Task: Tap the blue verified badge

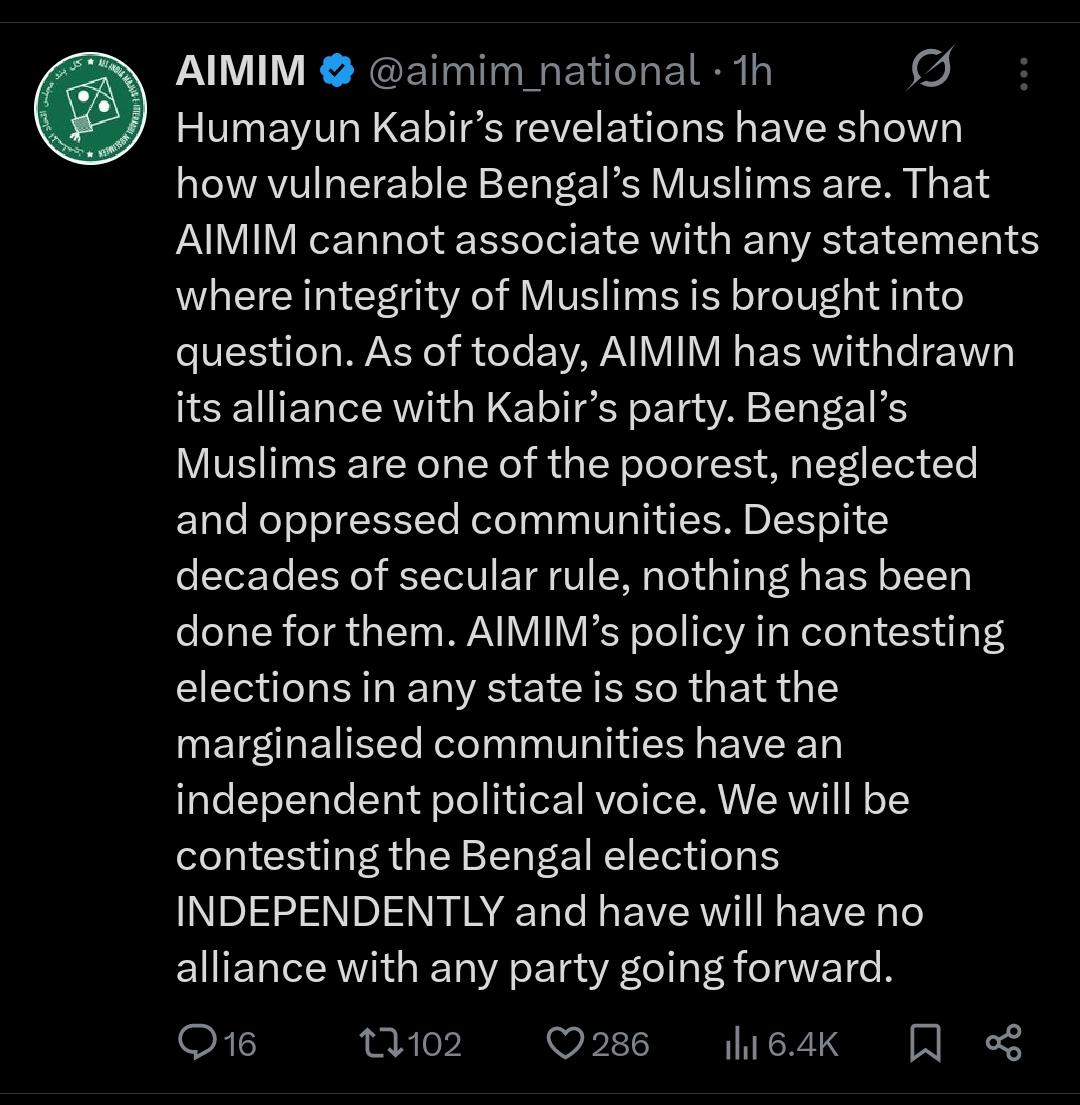Action: point(334,71)
